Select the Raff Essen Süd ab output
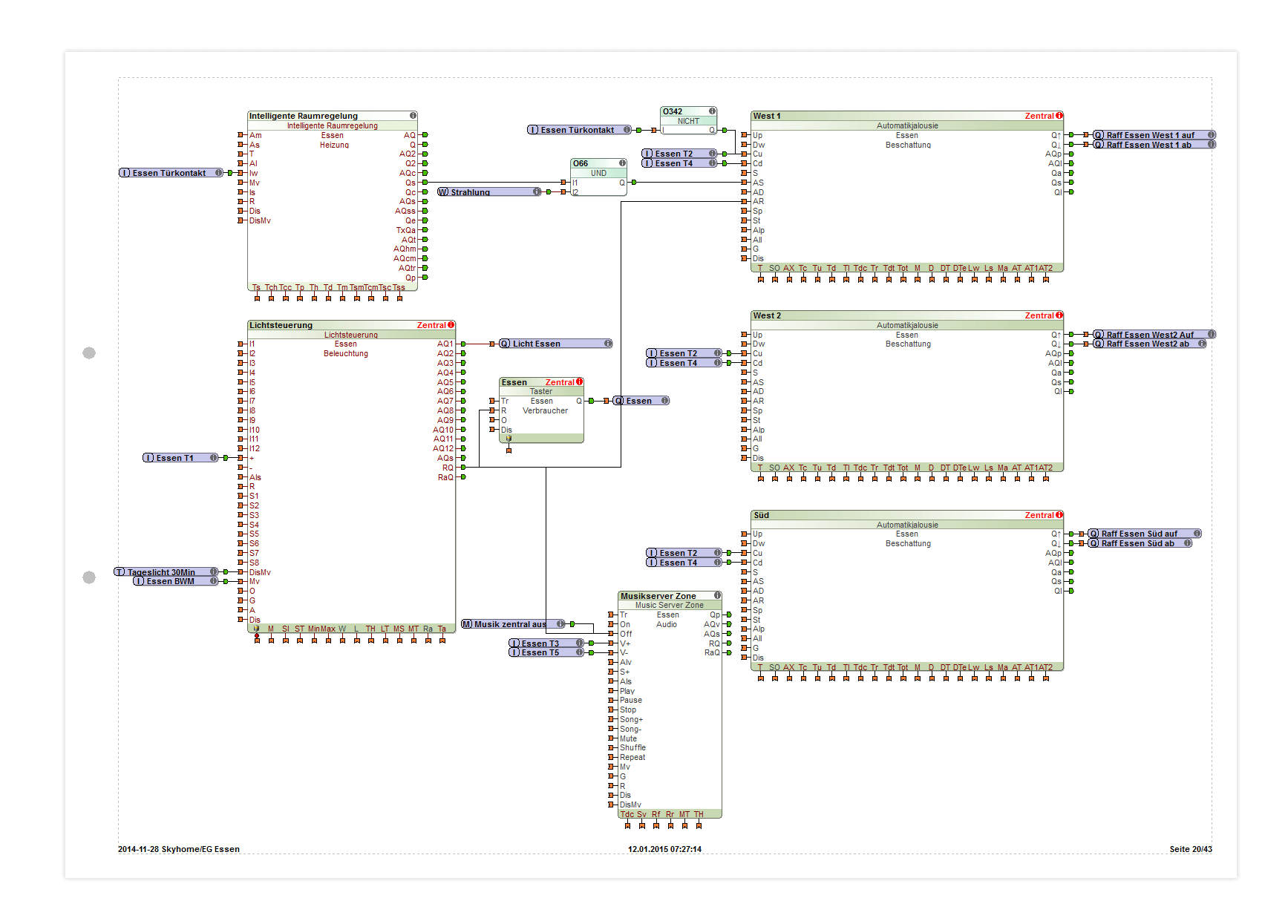Screen dimensions: 1288x924 [x=1140, y=543]
